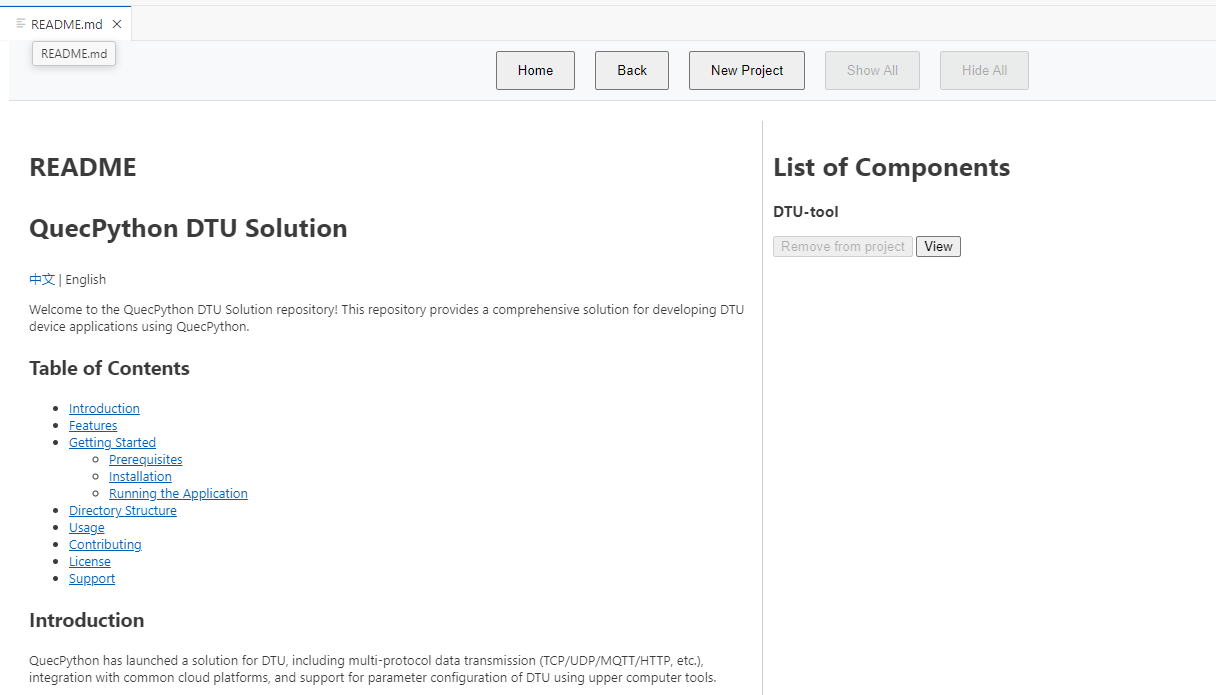
Task: Click the Table of Contents heading
Action: click(109, 368)
